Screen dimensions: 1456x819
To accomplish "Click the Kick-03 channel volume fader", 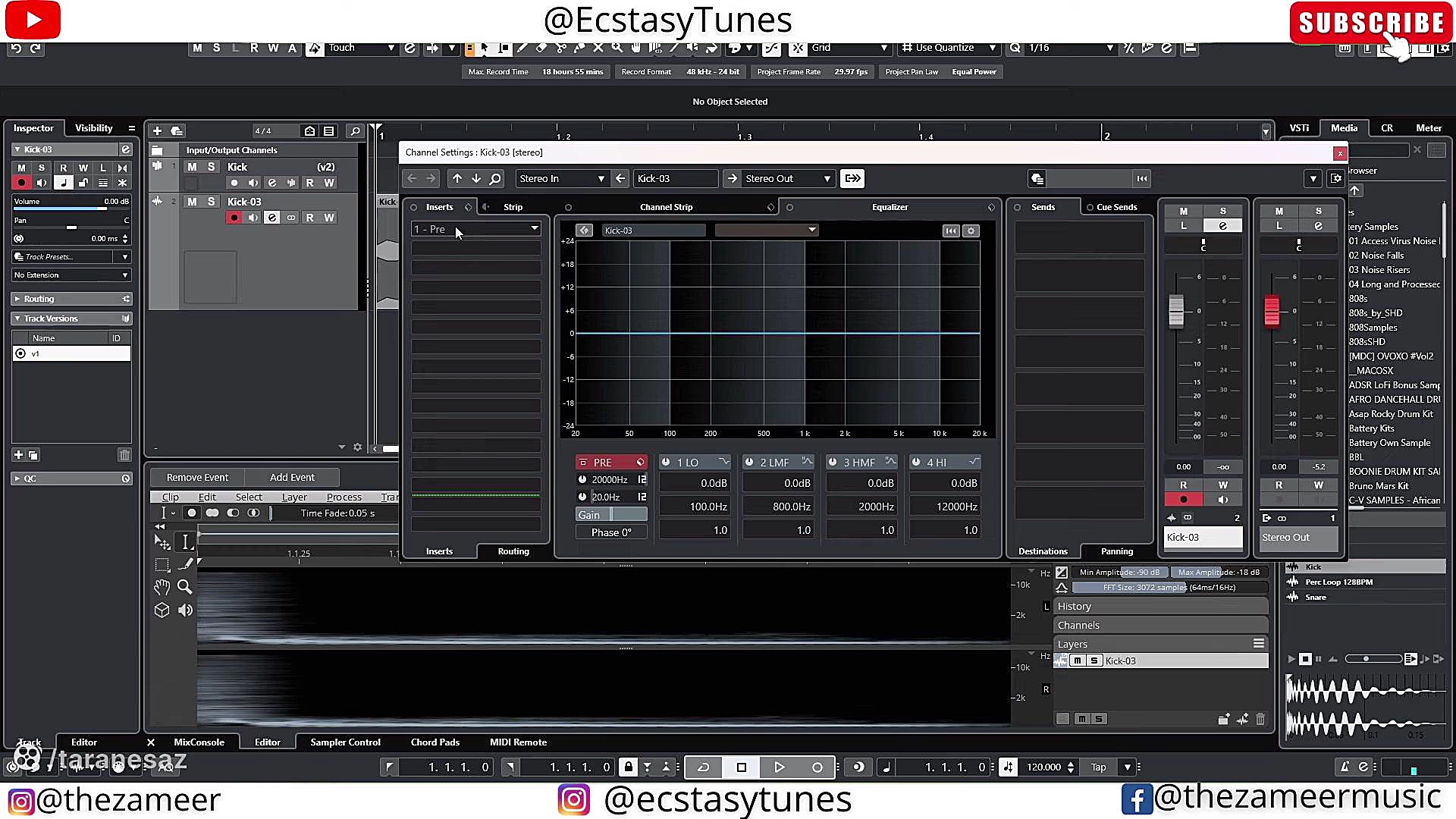I will pyautogui.click(x=1176, y=311).
